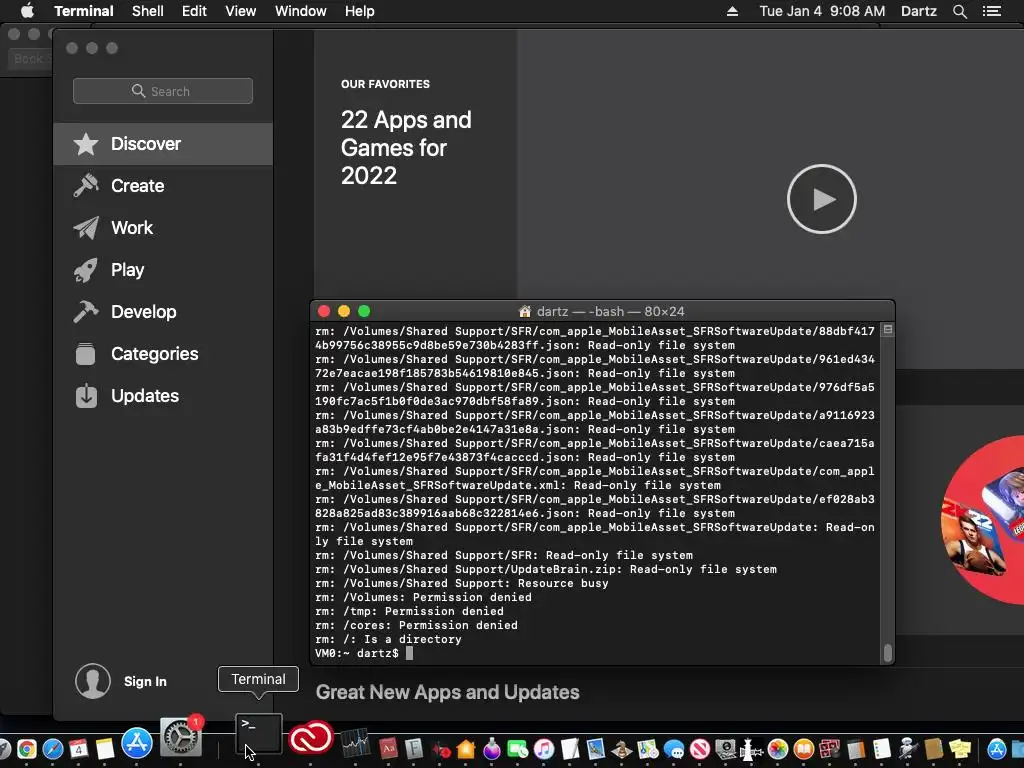Open Notification Center from the menu bar

click(x=991, y=11)
